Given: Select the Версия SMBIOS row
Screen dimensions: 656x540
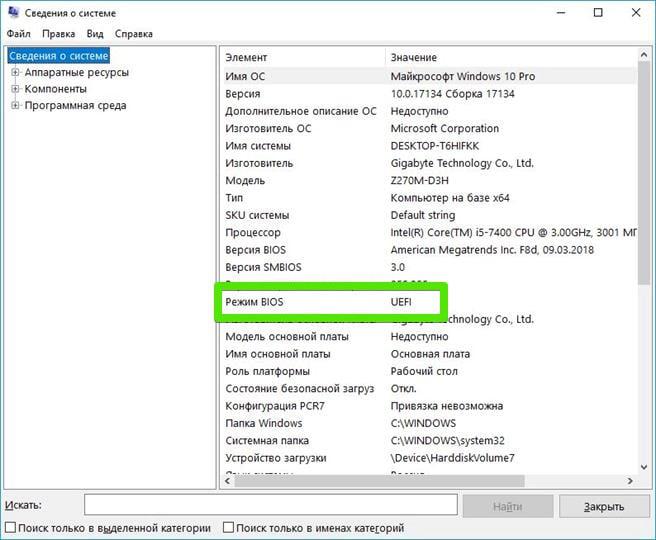Looking at the screenshot, I should pyautogui.click(x=430, y=267).
